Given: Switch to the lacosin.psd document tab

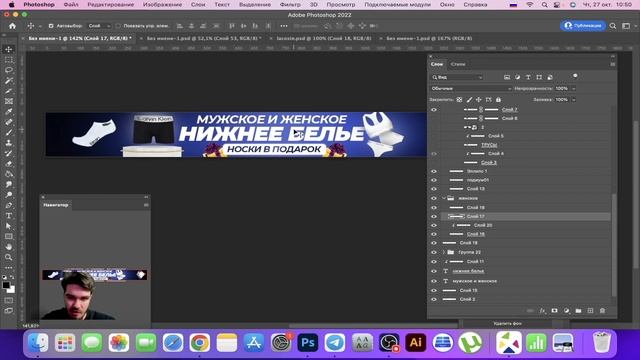Looking at the screenshot, I should tap(324, 38).
